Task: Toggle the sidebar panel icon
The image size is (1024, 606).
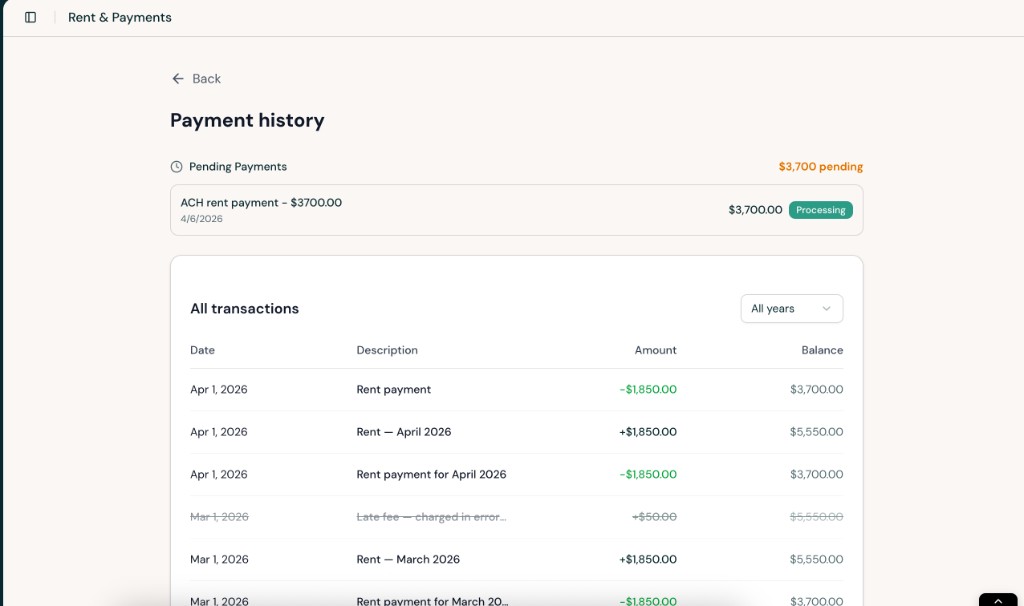Action: click(x=31, y=17)
